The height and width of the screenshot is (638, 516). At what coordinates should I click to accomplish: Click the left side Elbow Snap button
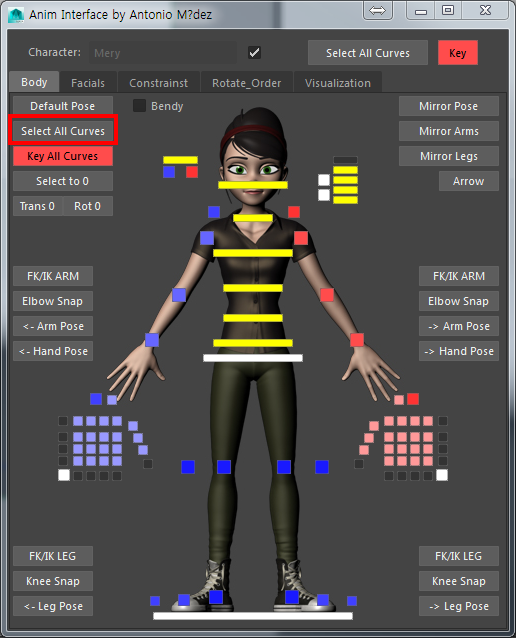[53, 301]
